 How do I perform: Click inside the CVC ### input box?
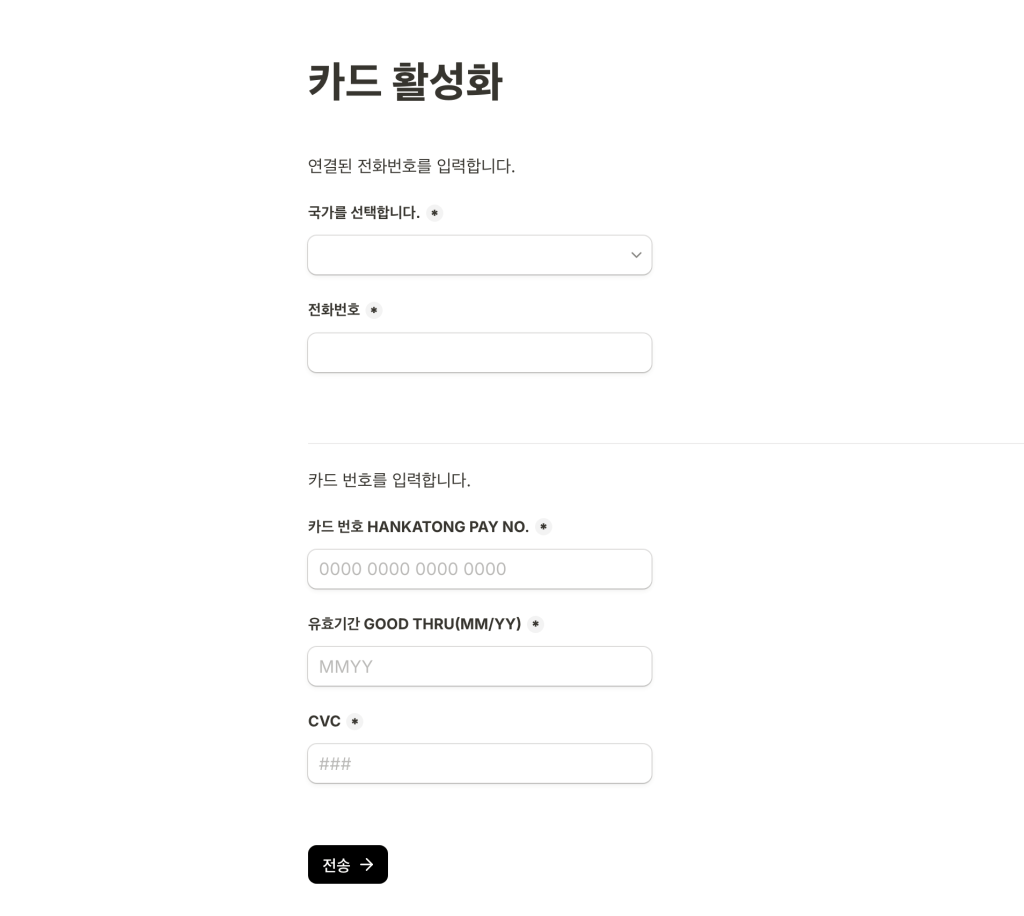pos(480,763)
